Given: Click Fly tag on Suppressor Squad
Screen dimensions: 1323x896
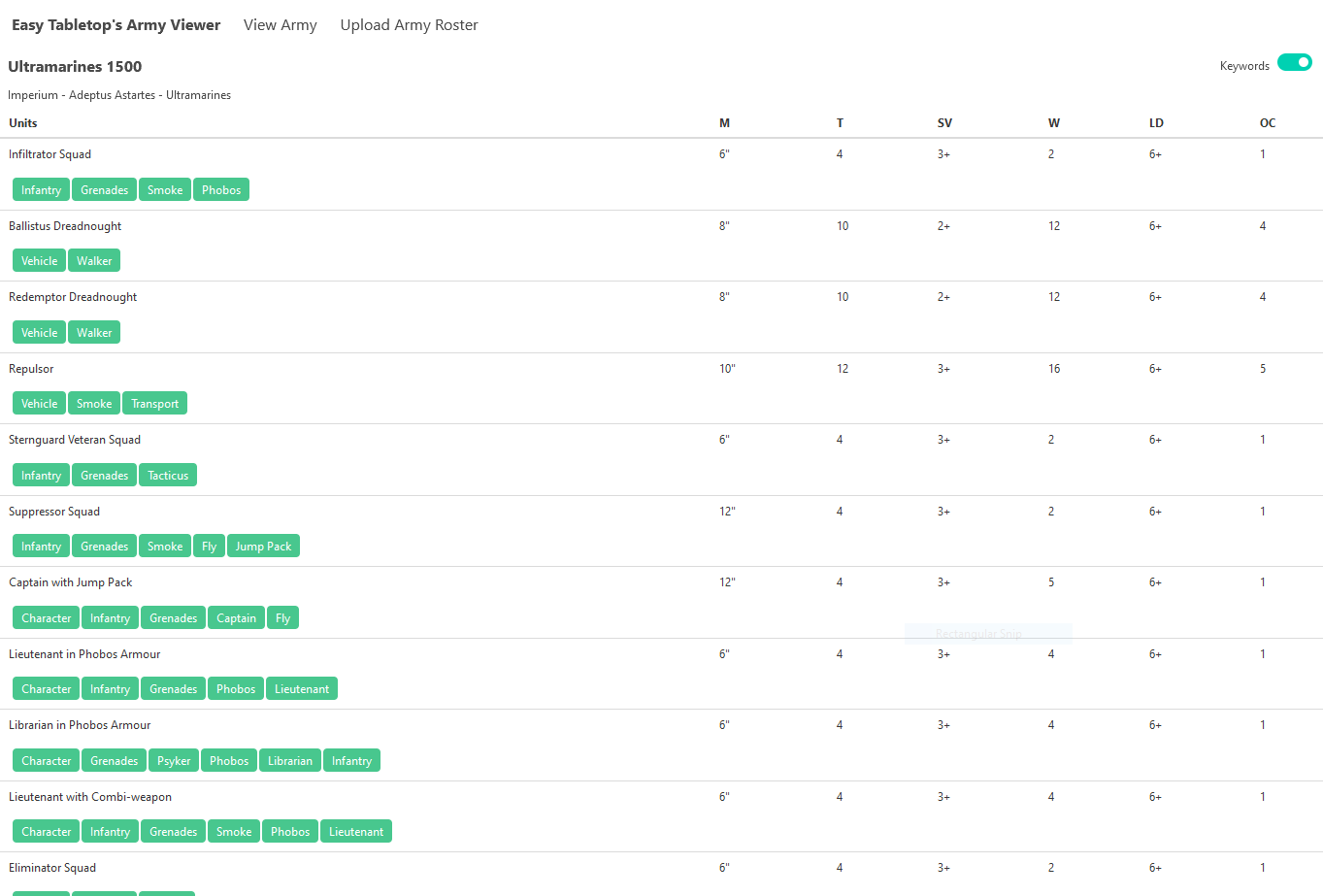Looking at the screenshot, I should point(209,547).
